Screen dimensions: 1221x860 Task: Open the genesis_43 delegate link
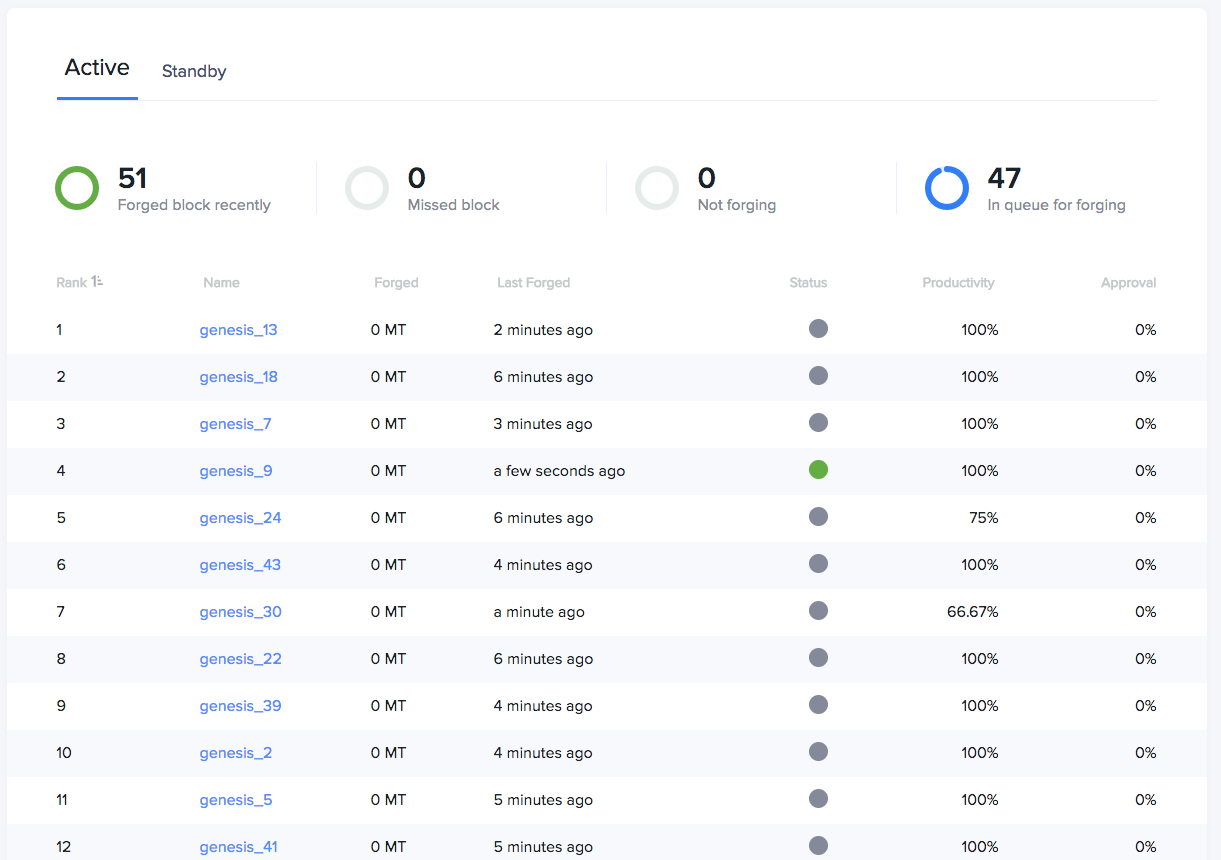click(240, 565)
